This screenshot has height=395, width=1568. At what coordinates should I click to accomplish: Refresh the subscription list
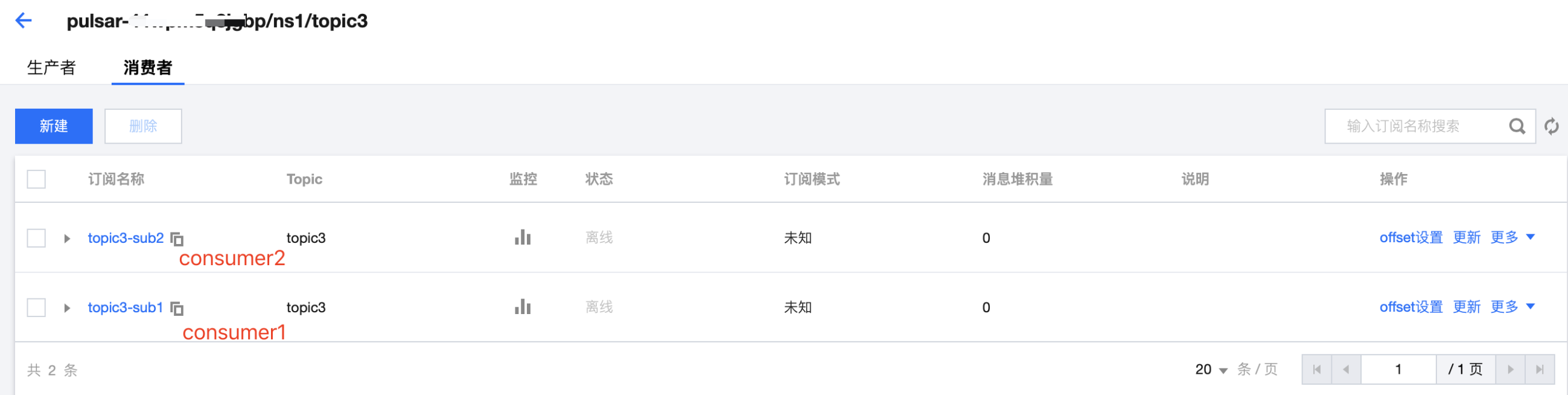click(x=1552, y=126)
